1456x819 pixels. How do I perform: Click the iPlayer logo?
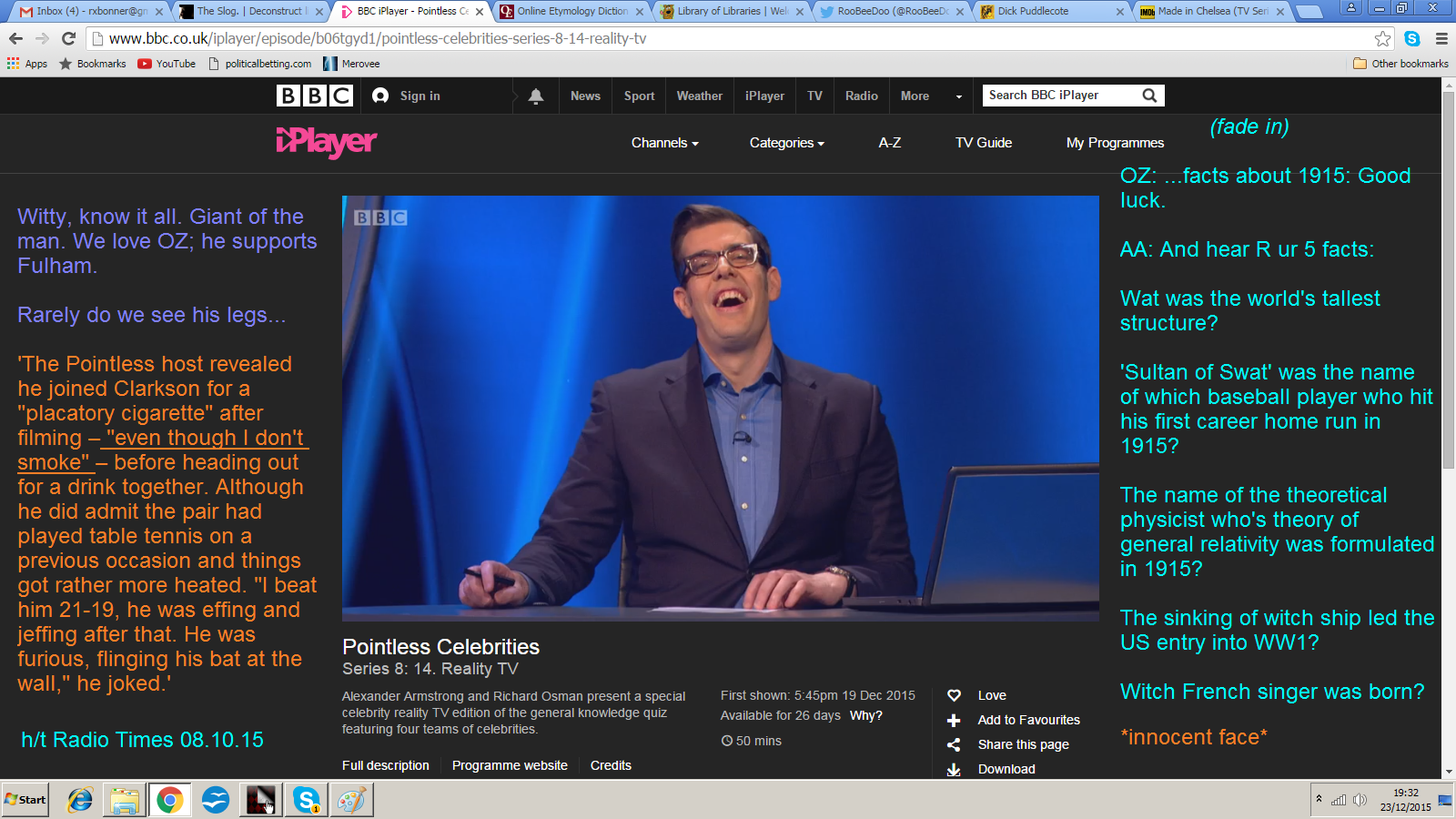[326, 142]
